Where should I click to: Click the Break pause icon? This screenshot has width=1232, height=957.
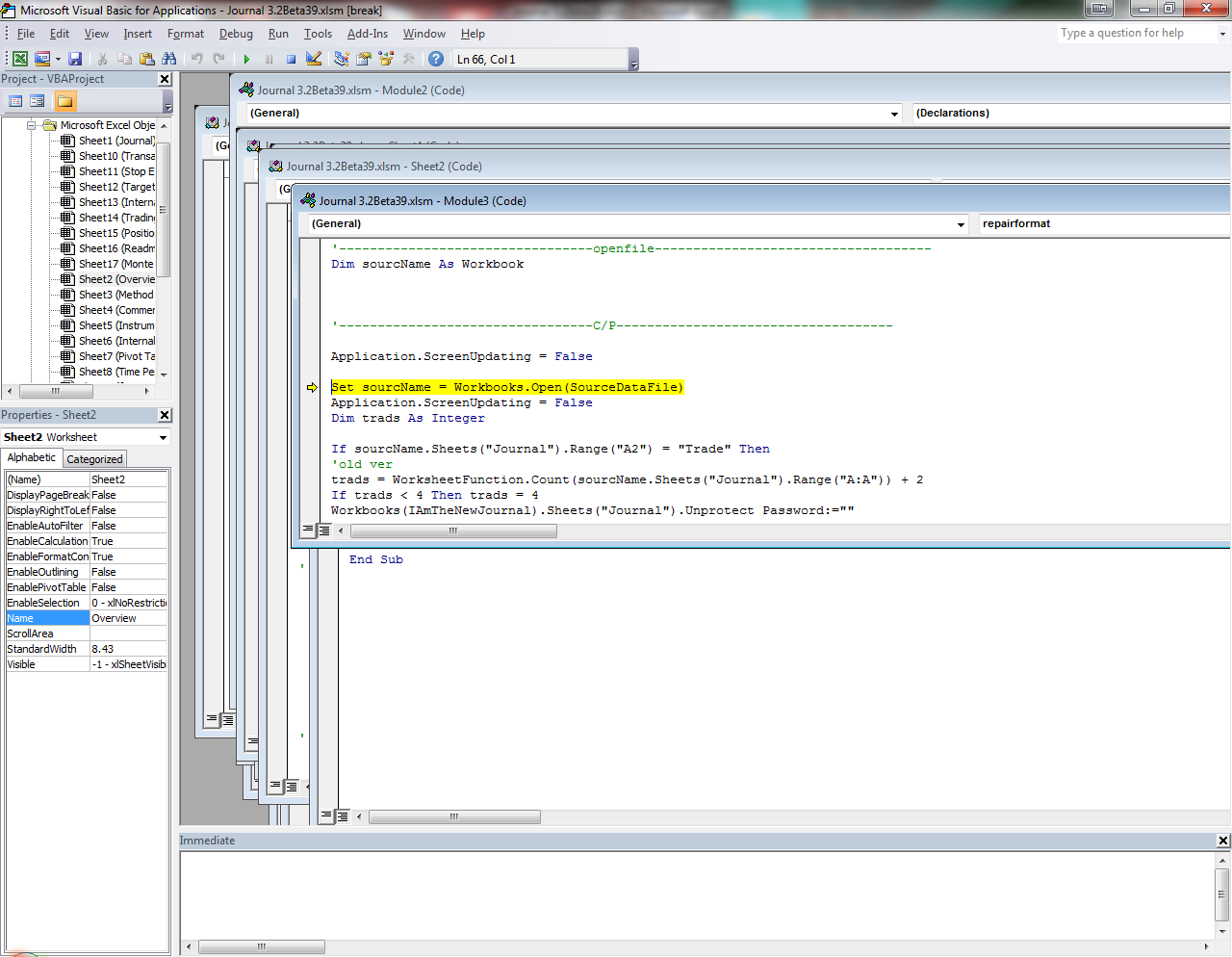[269, 59]
